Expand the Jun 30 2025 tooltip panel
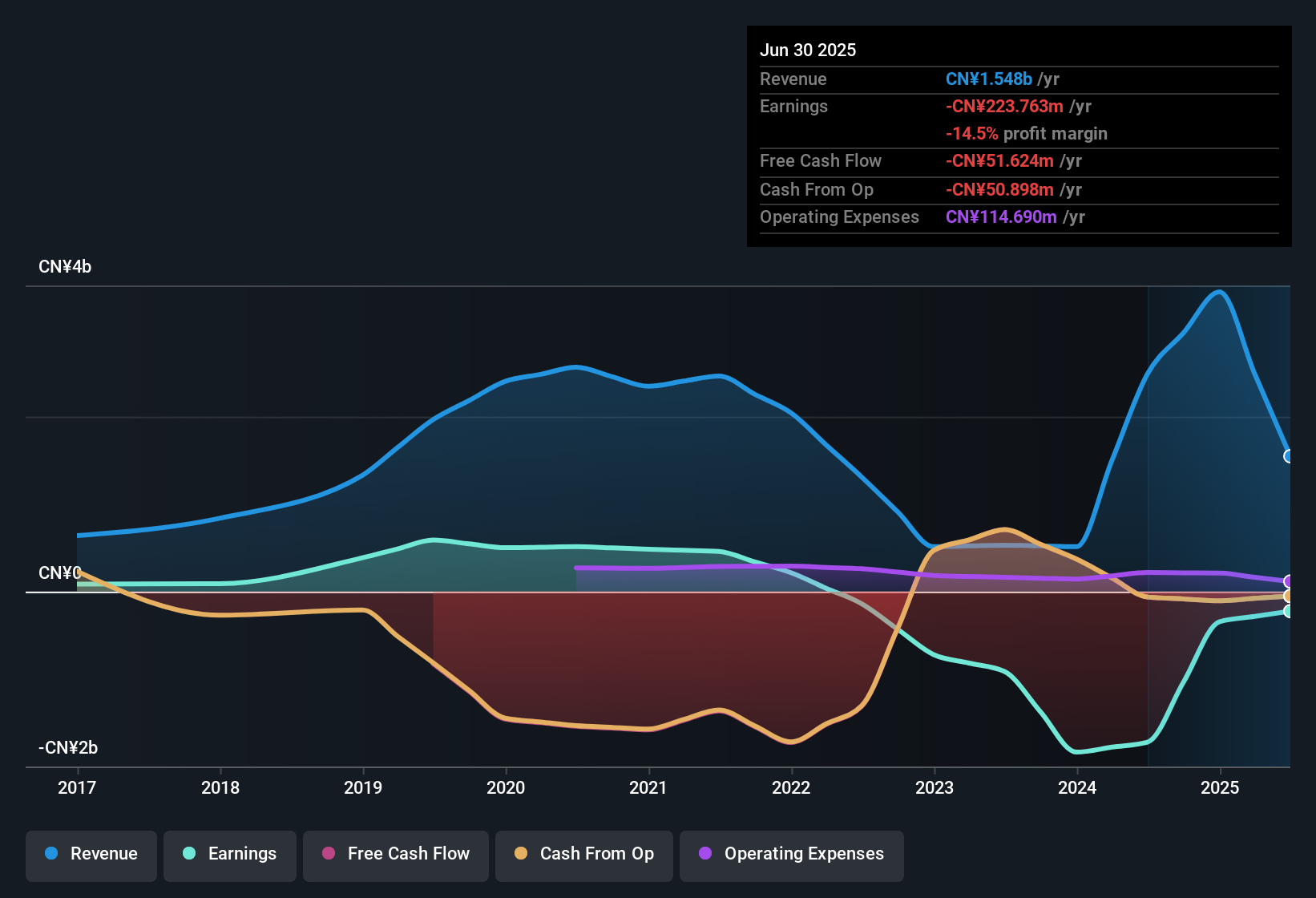The width and height of the screenshot is (1316, 898). tap(809, 50)
